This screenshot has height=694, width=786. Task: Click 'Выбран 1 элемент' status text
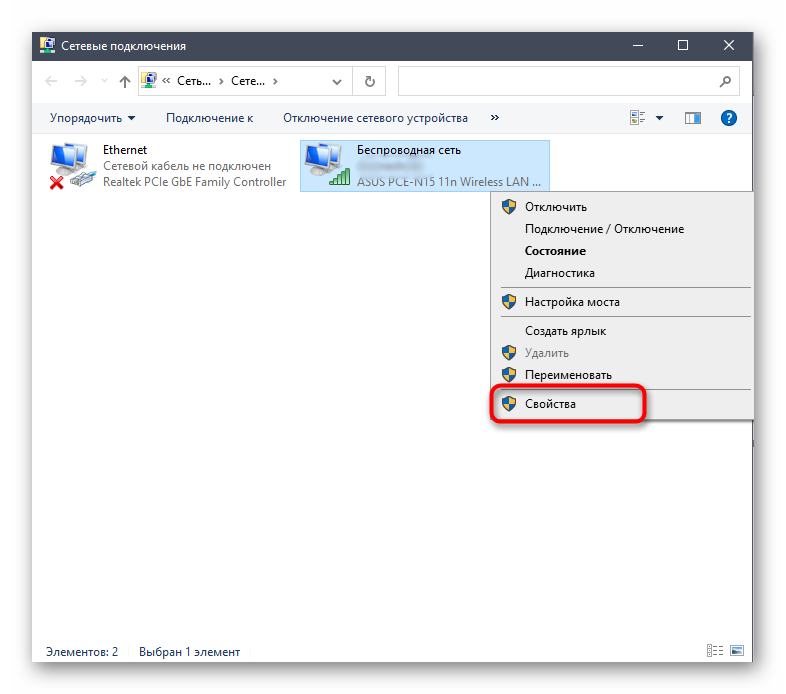[x=189, y=652]
